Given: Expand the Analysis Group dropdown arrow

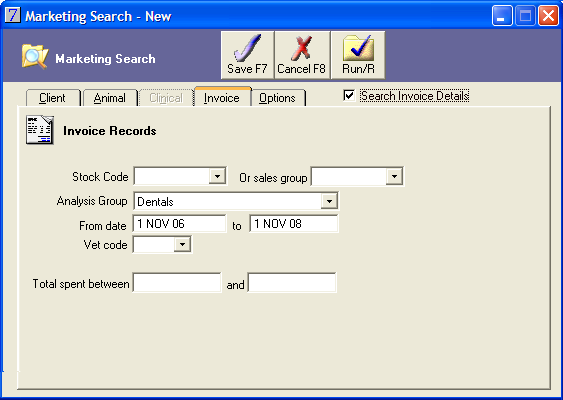Looking at the screenshot, I should pos(329,201).
